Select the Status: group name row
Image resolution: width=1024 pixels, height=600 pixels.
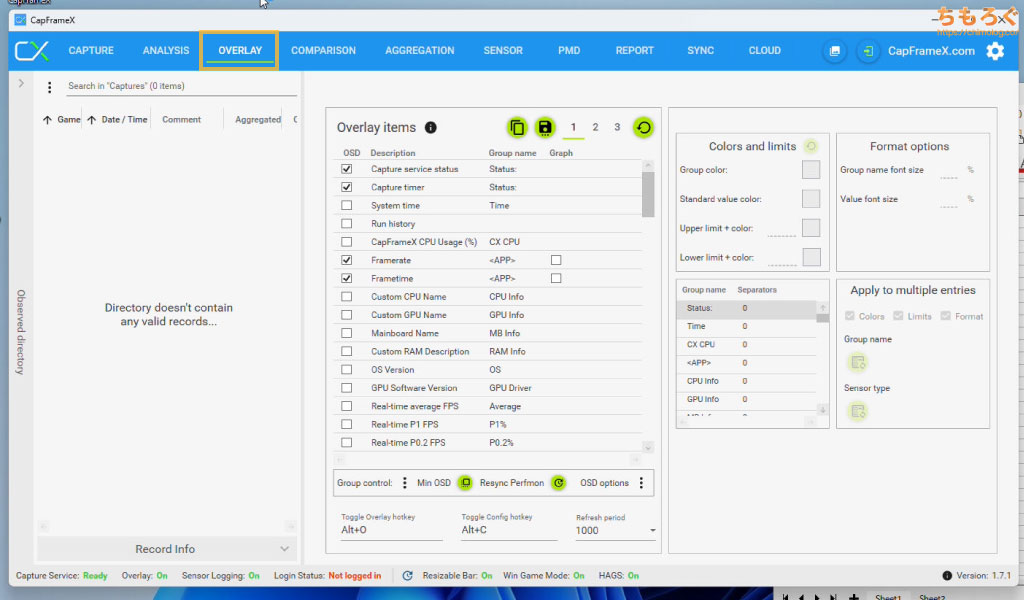(746, 308)
